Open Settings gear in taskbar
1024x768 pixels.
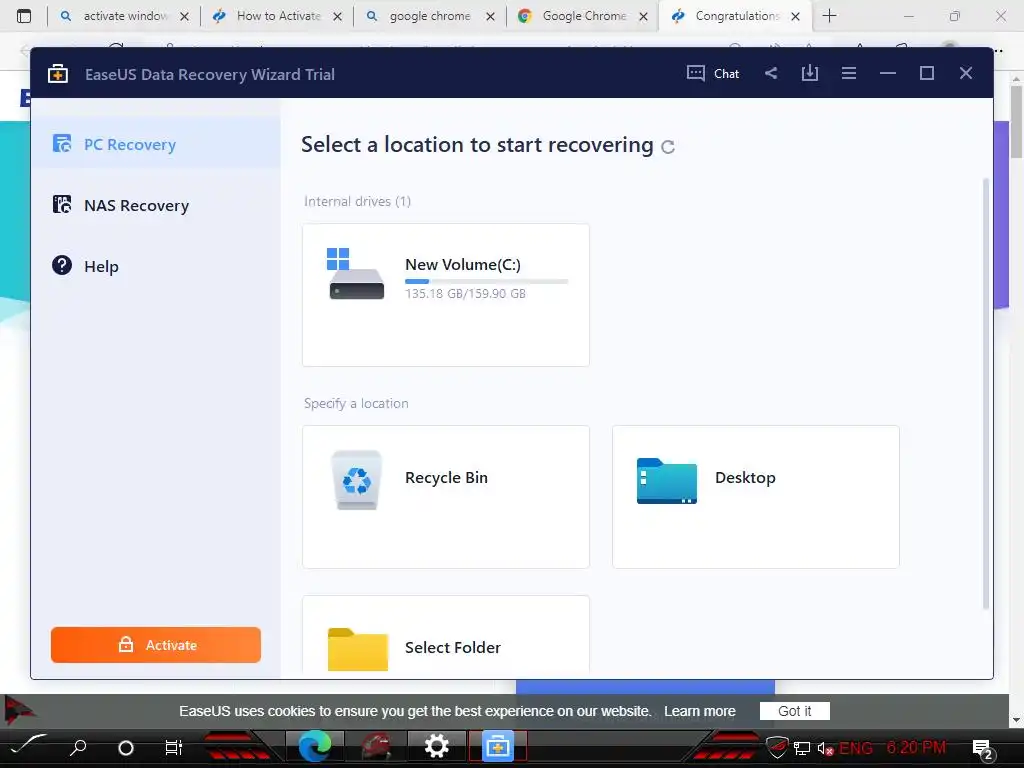pyautogui.click(x=436, y=746)
